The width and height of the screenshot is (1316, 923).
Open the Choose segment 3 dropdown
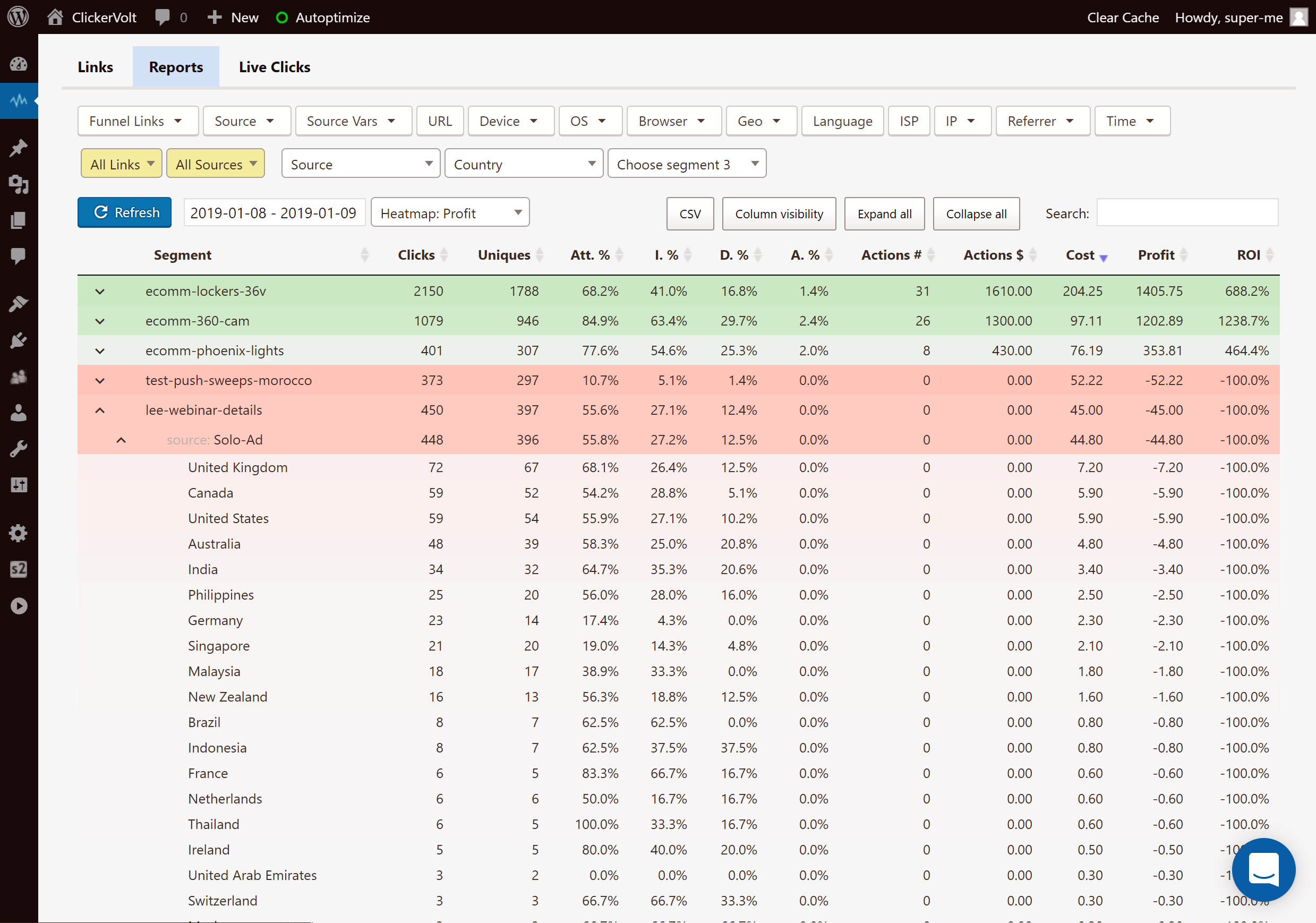coord(687,164)
